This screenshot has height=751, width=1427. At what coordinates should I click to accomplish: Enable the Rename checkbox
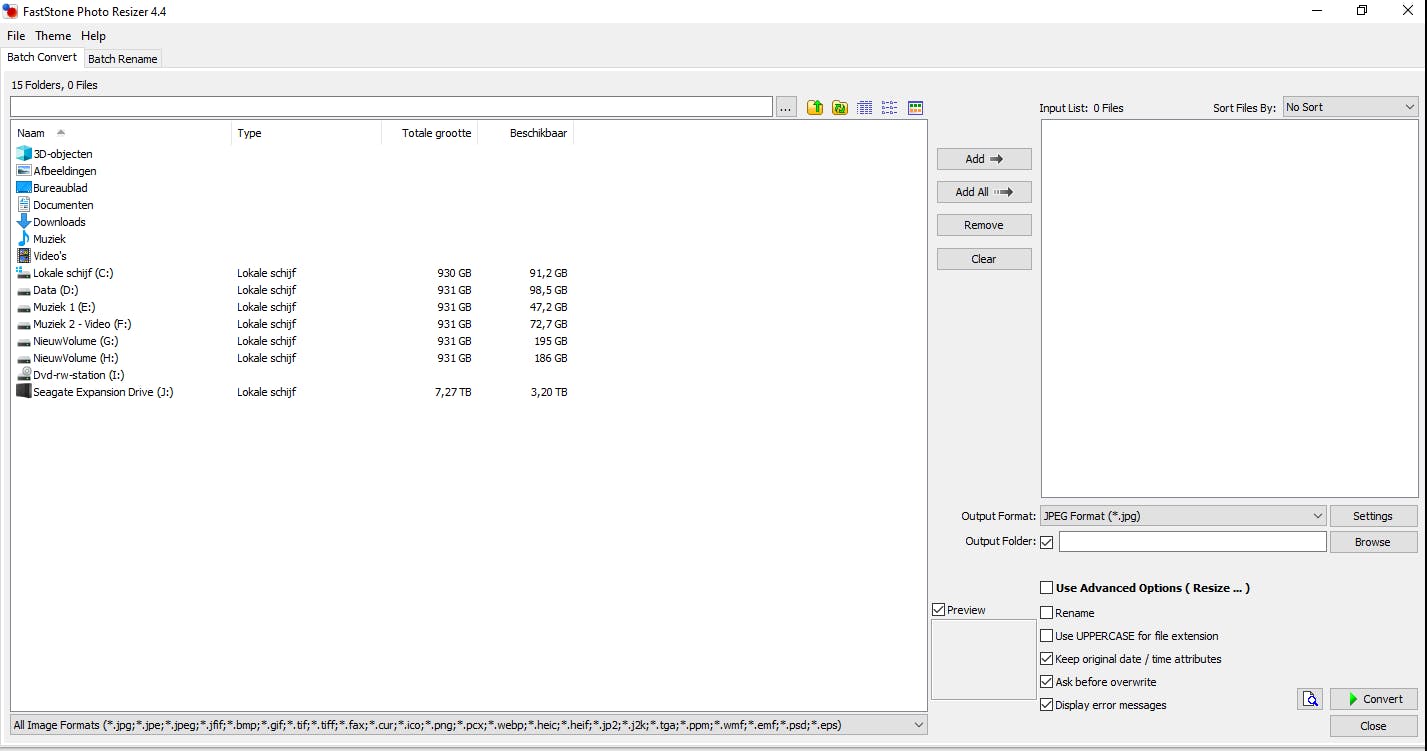1047,613
